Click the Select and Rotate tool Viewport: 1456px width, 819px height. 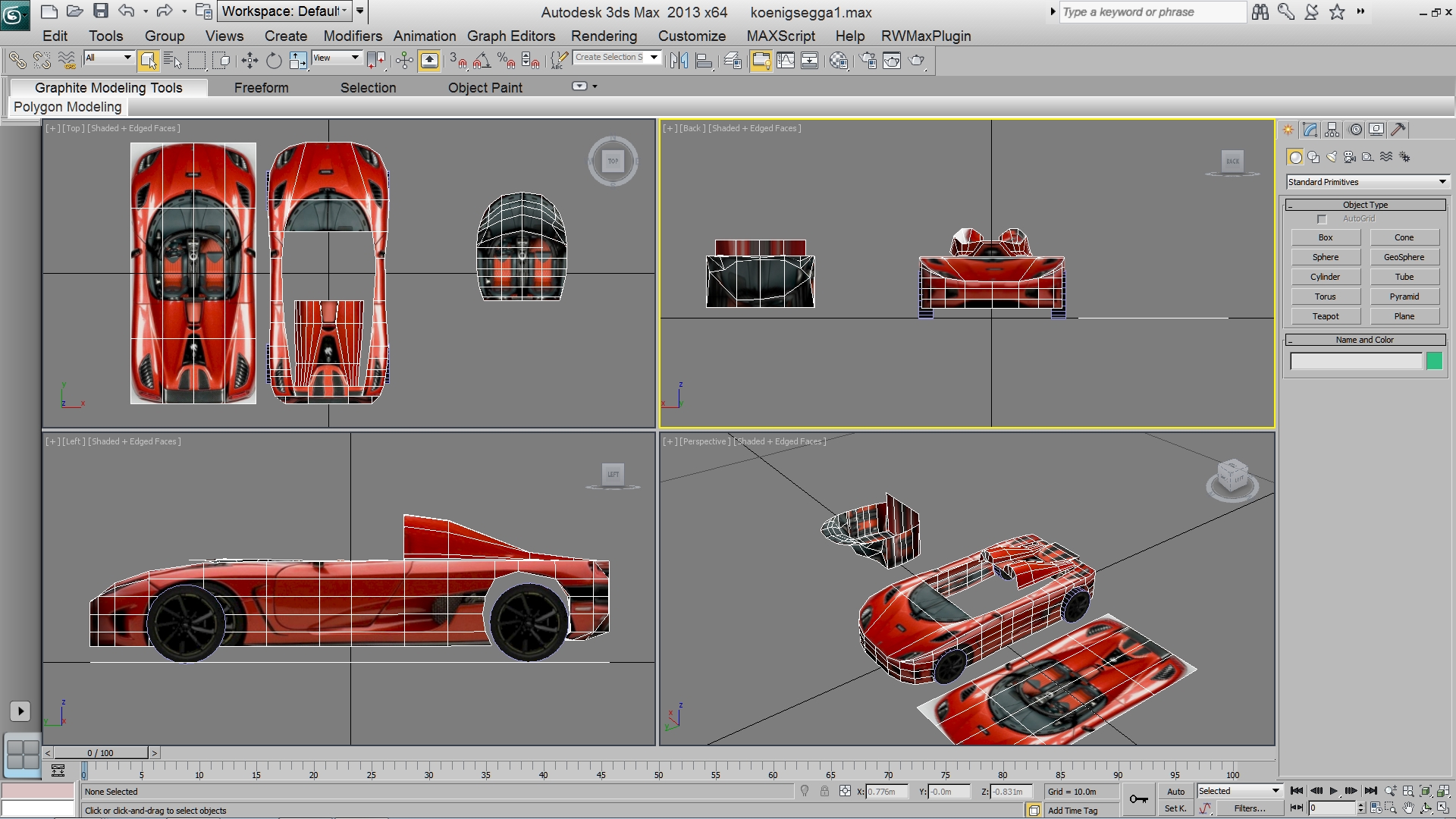click(x=274, y=61)
